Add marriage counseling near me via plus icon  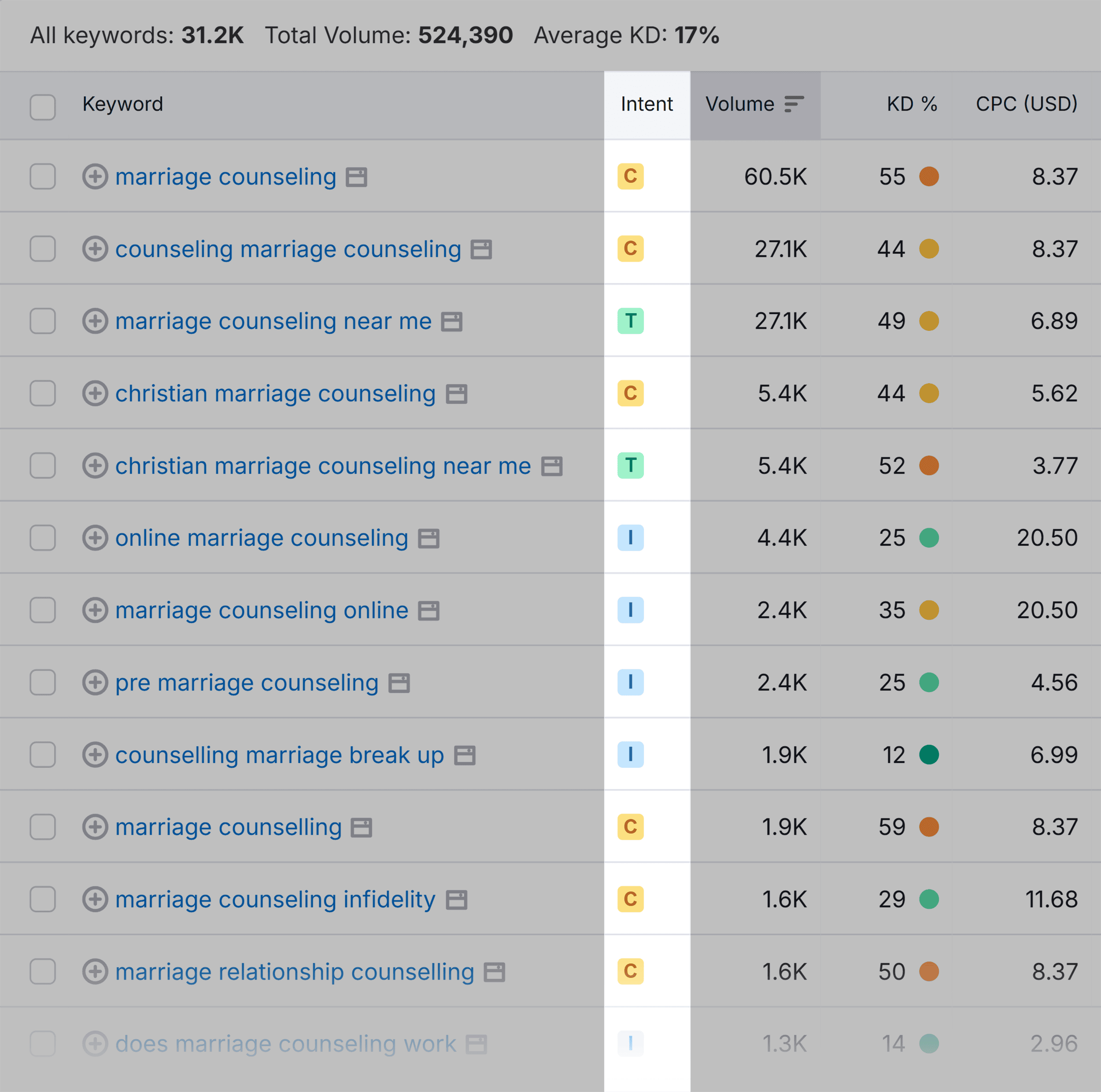pyautogui.click(x=95, y=321)
